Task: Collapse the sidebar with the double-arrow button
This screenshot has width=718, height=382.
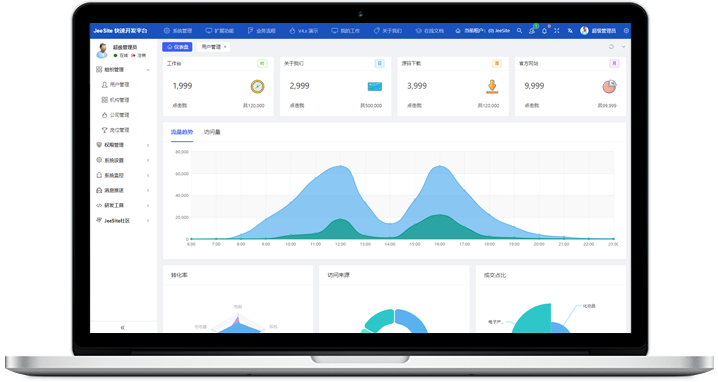Action: tap(122, 327)
